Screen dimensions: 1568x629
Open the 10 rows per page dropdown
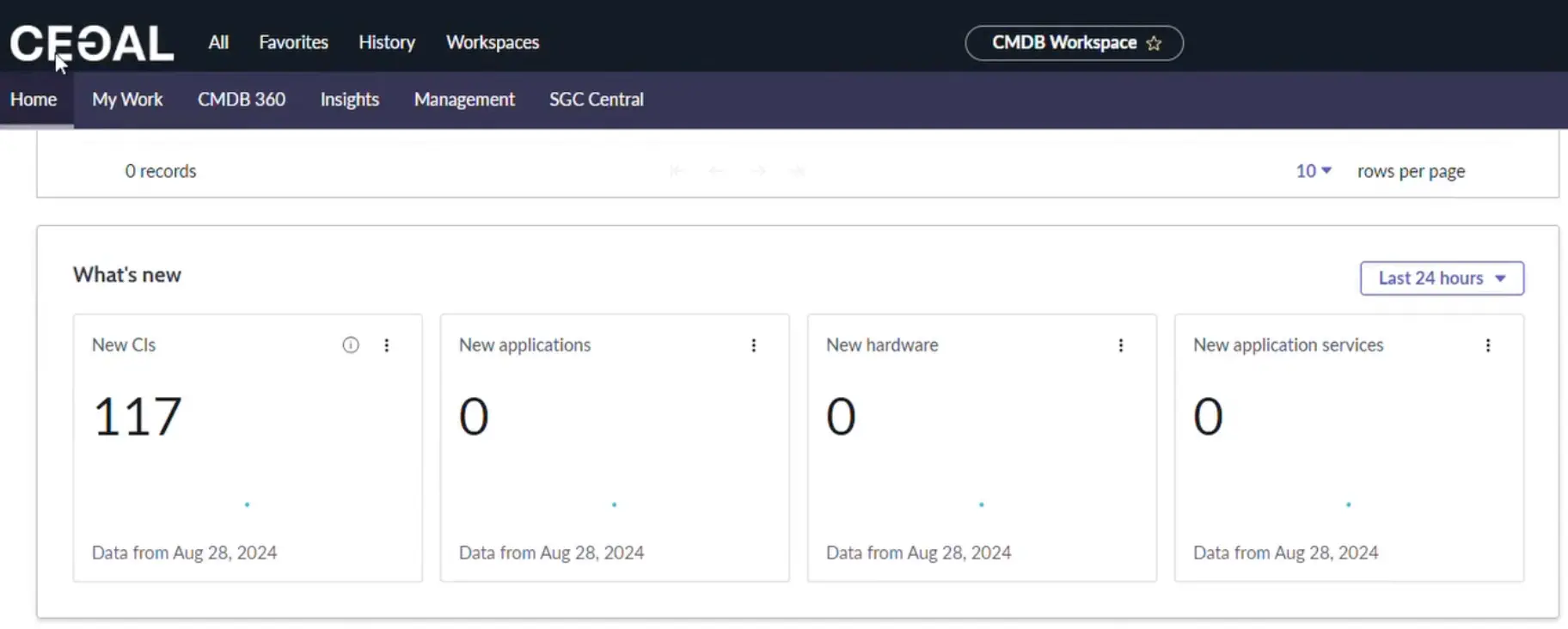pyautogui.click(x=1314, y=171)
